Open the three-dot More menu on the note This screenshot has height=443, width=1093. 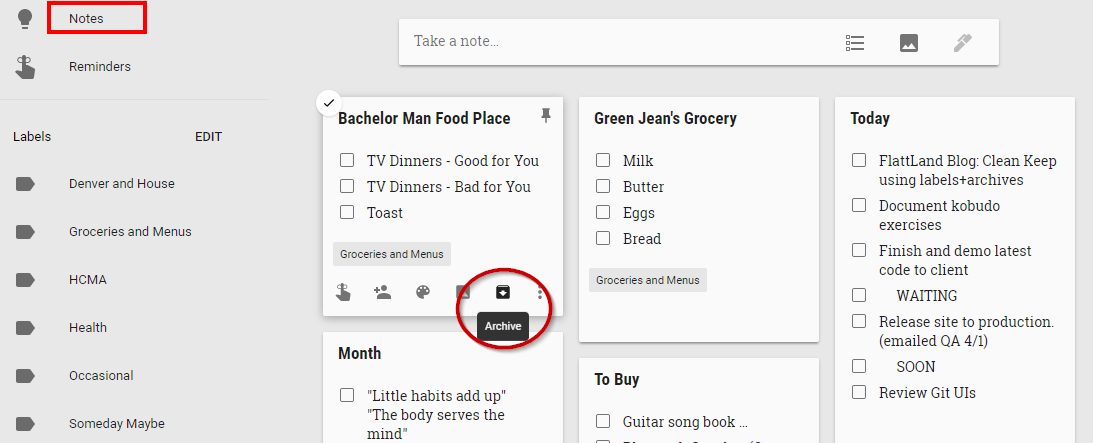[540, 293]
